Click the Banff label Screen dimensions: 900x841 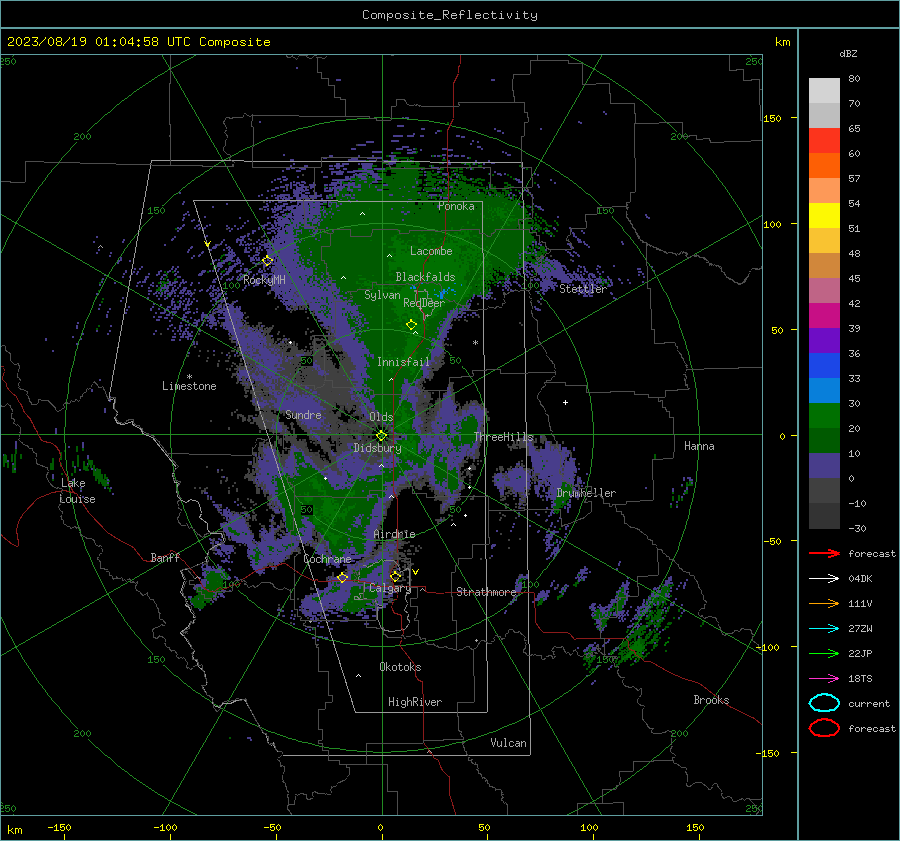165,557
